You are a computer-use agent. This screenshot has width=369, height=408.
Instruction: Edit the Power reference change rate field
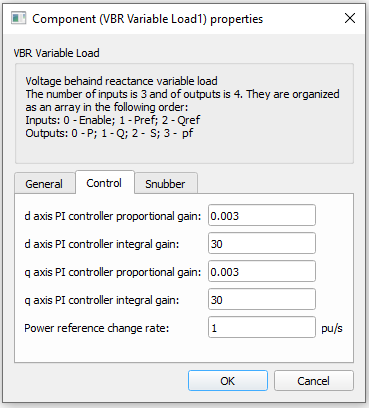[262, 327]
